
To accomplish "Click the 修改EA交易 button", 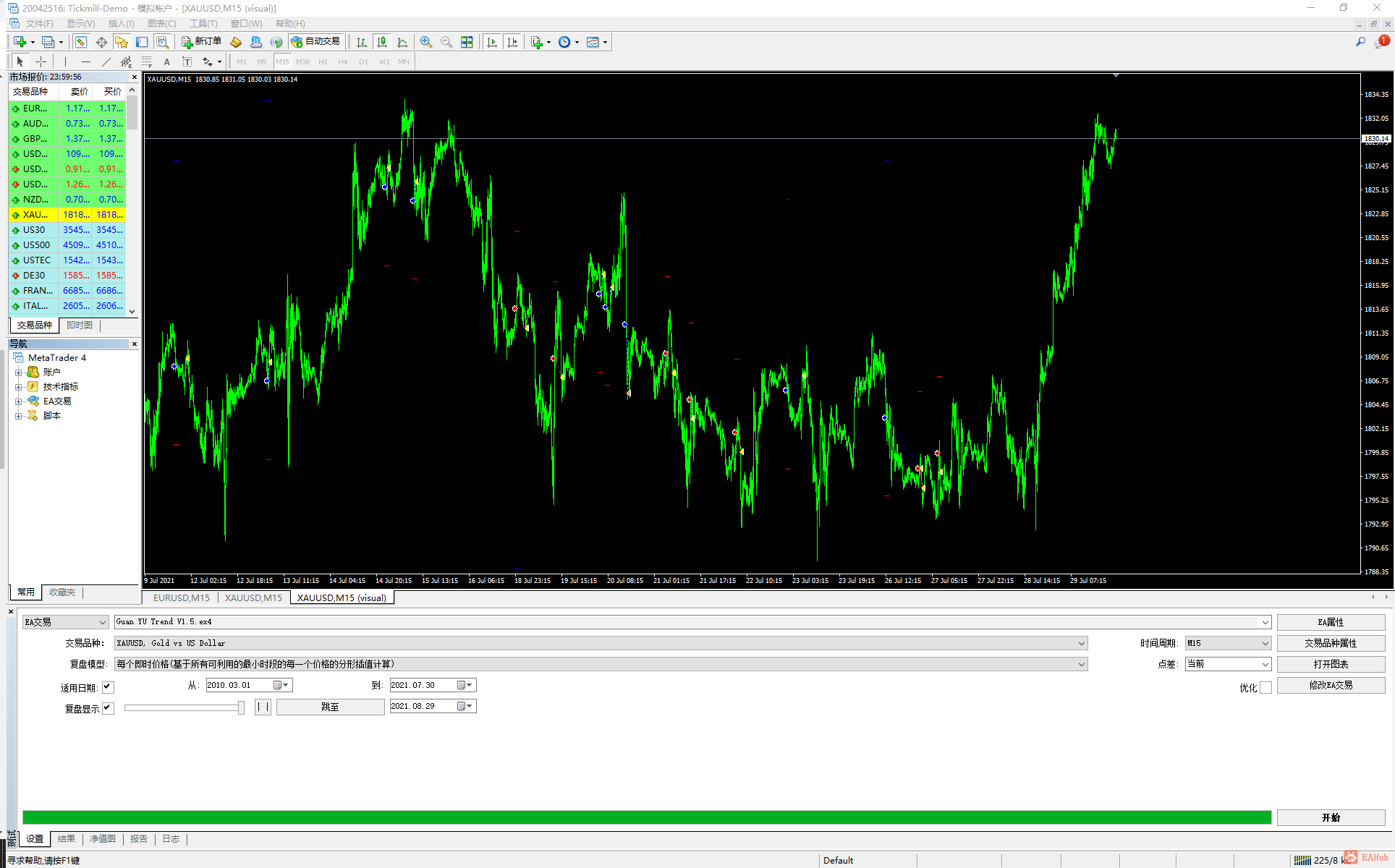I will pyautogui.click(x=1331, y=685).
